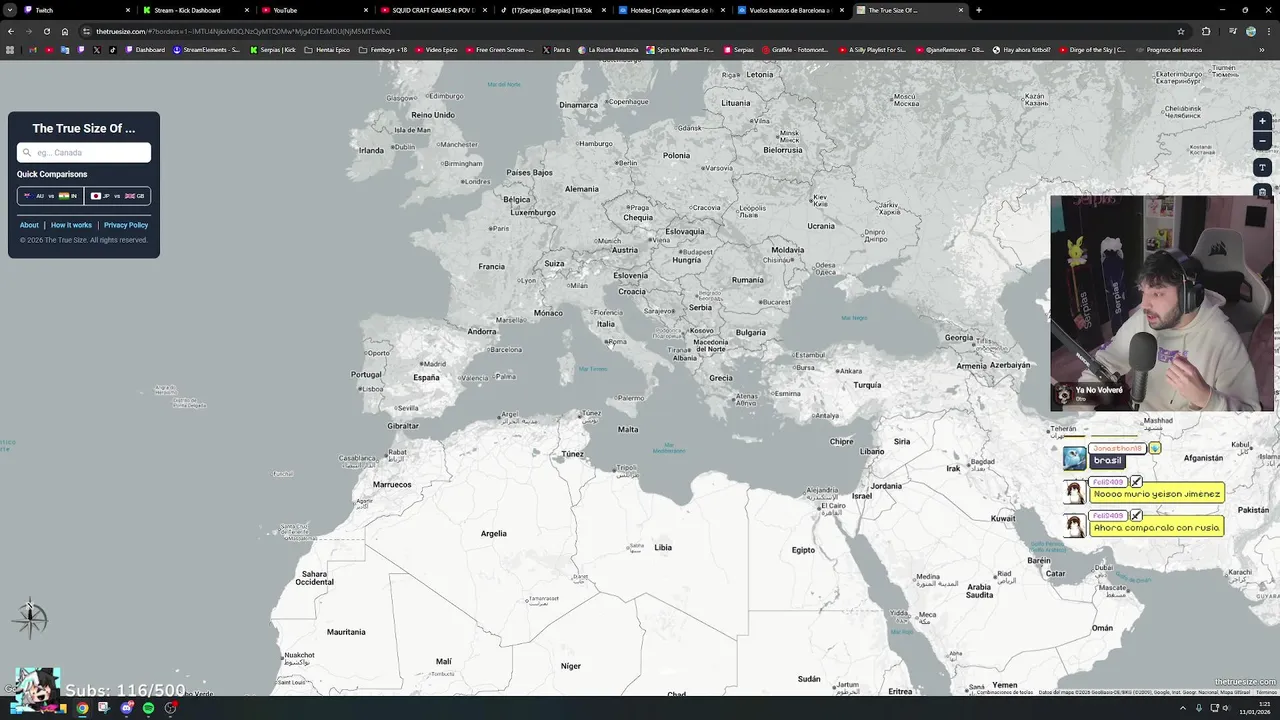Viewport: 1280px width, 720px height.
Task: Click the browser back arrow
Action: click(x=11, y=31)
